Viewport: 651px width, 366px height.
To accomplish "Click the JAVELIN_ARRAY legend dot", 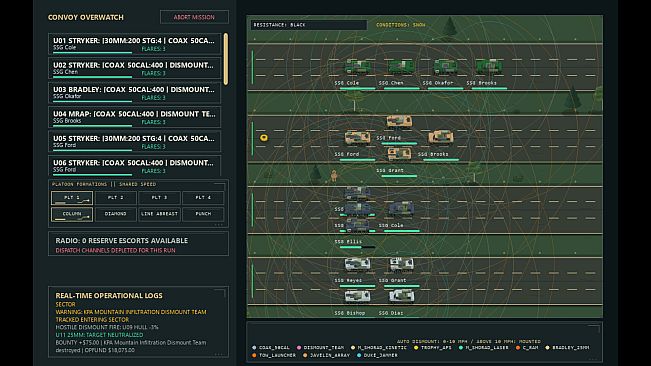I will coord(305,355).
